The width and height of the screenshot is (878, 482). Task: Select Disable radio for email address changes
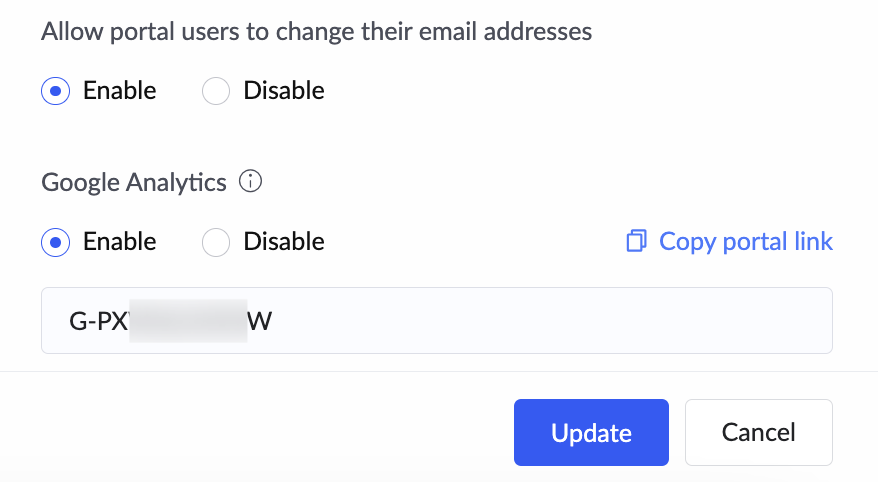(x=216, y=91)
